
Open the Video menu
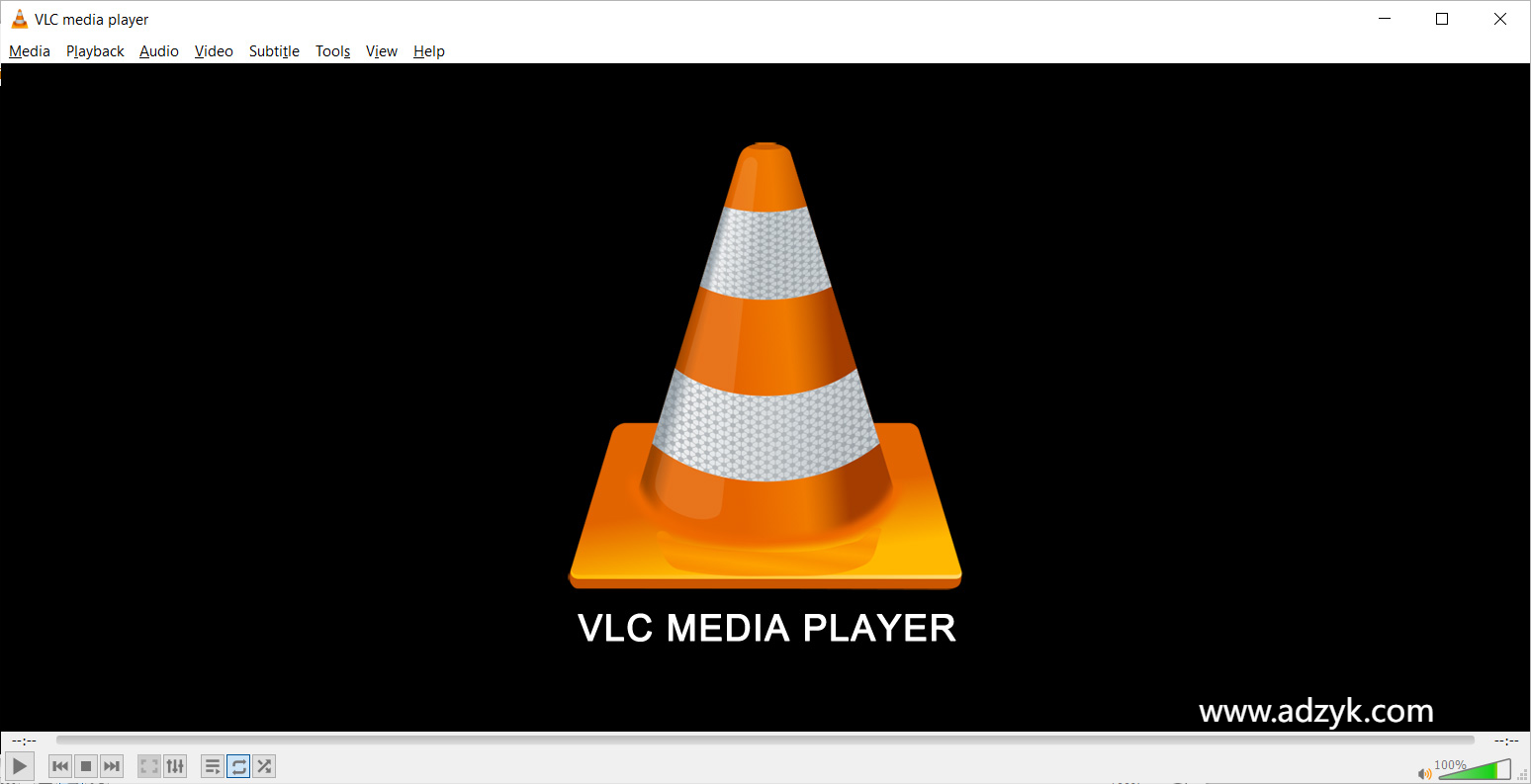[214, 51]
